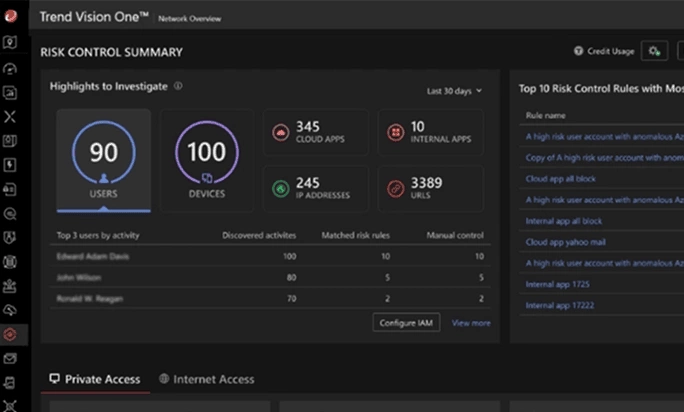The width and height of the screenshot is (684, 412).
Task: Click the highlighted red Zero Trust sidebar icon
Action: 10,335
